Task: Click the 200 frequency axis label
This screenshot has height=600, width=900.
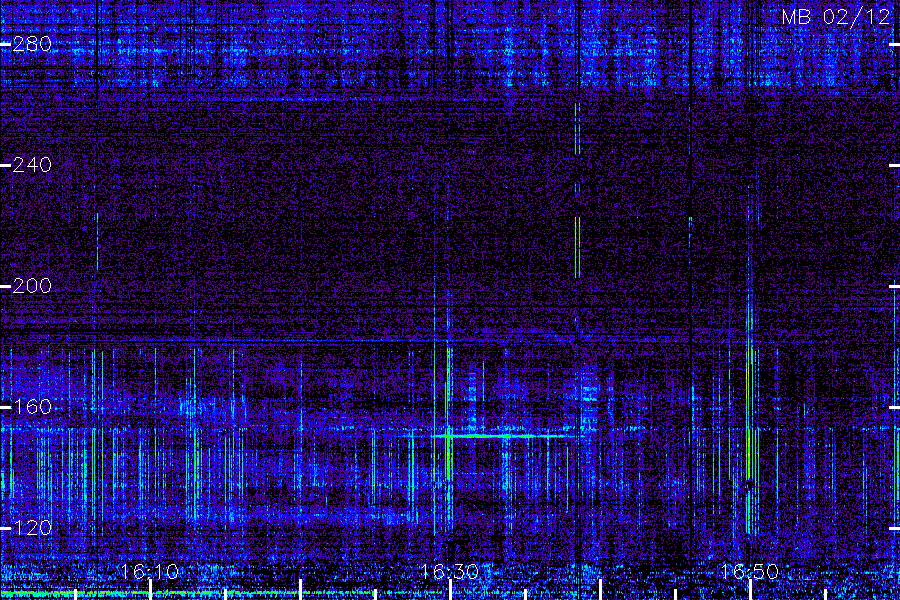Action: pos(32,286)
